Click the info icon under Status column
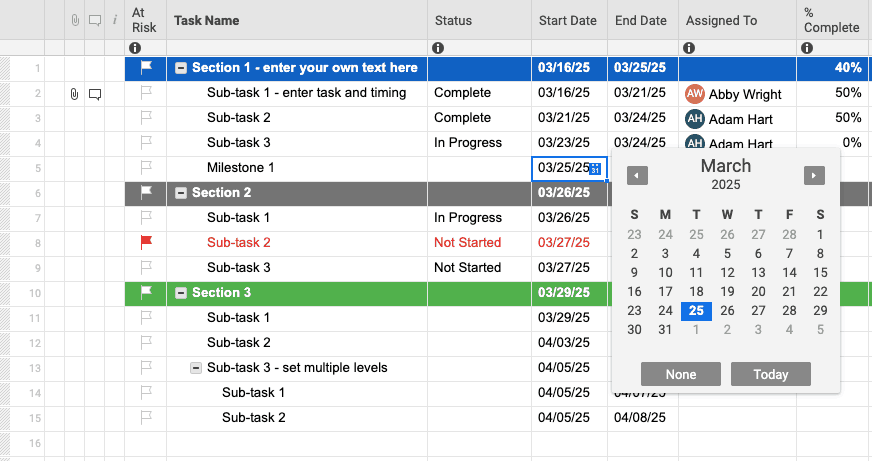The width and height of the screenshot is (872, 461). click(438, 48)
